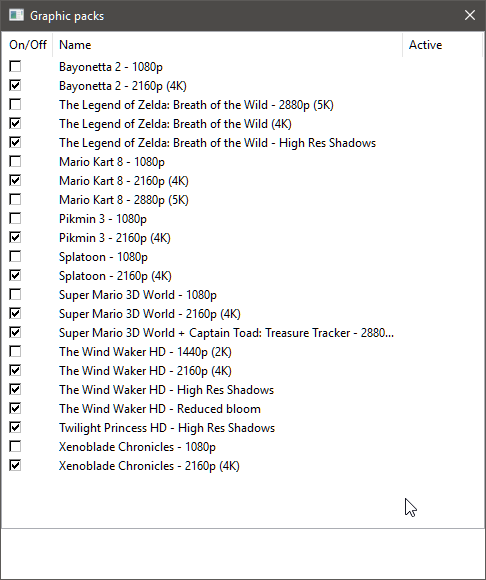Click the Active column header
486x580 pixels.
[x=442, y=45]
